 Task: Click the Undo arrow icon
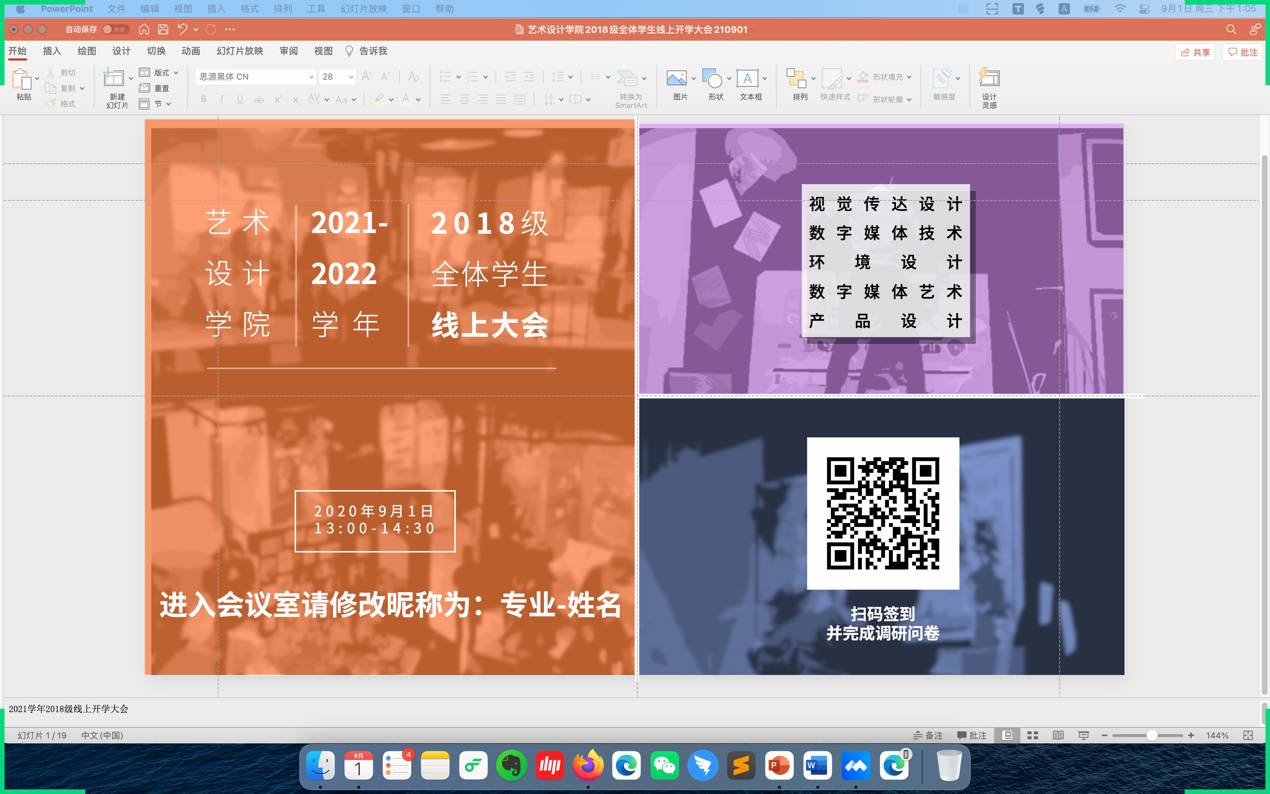tap(182, 30)
